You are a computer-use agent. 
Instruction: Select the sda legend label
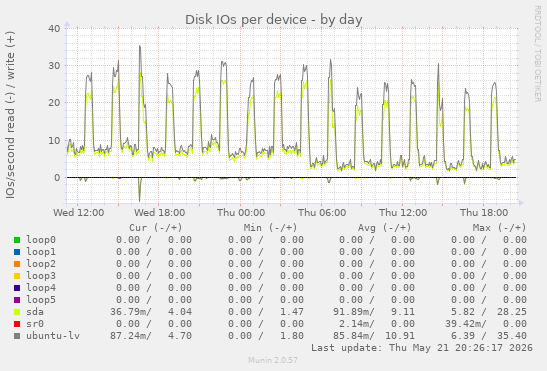(x=35, y=312)
